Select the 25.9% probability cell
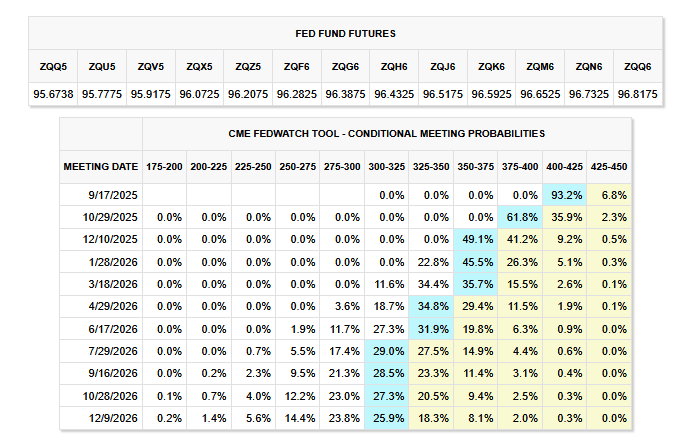Image resolution: width=692 pixels, height=446 pixels. [388, 417]
